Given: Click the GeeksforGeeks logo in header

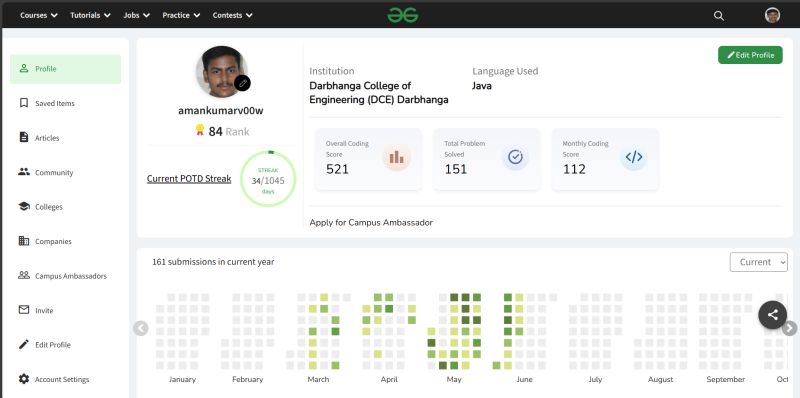Looking at the screenshot, I should (403, 15).
